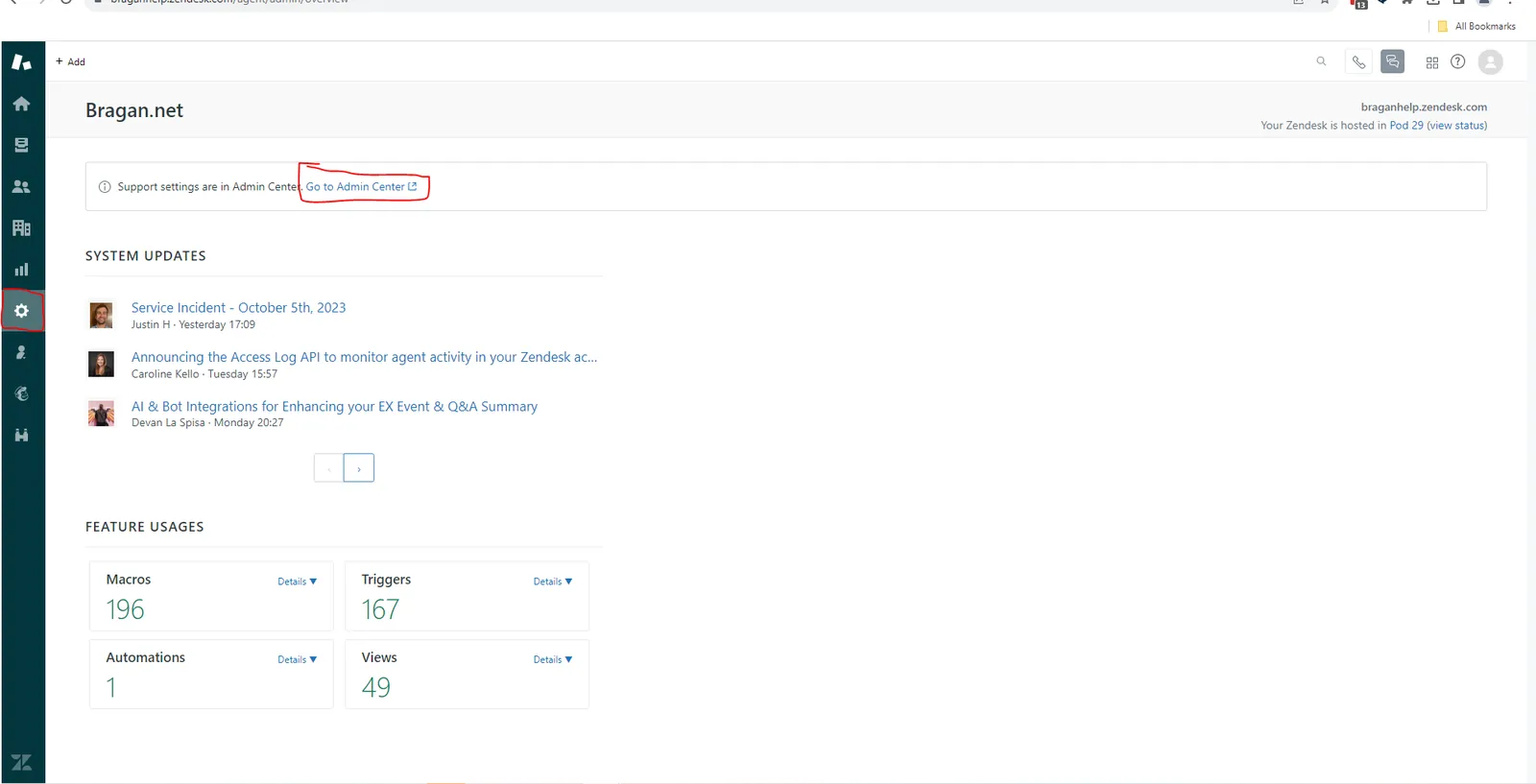
Task: Click Caroline Kello's avatar thumbnail
Action: 101,364
